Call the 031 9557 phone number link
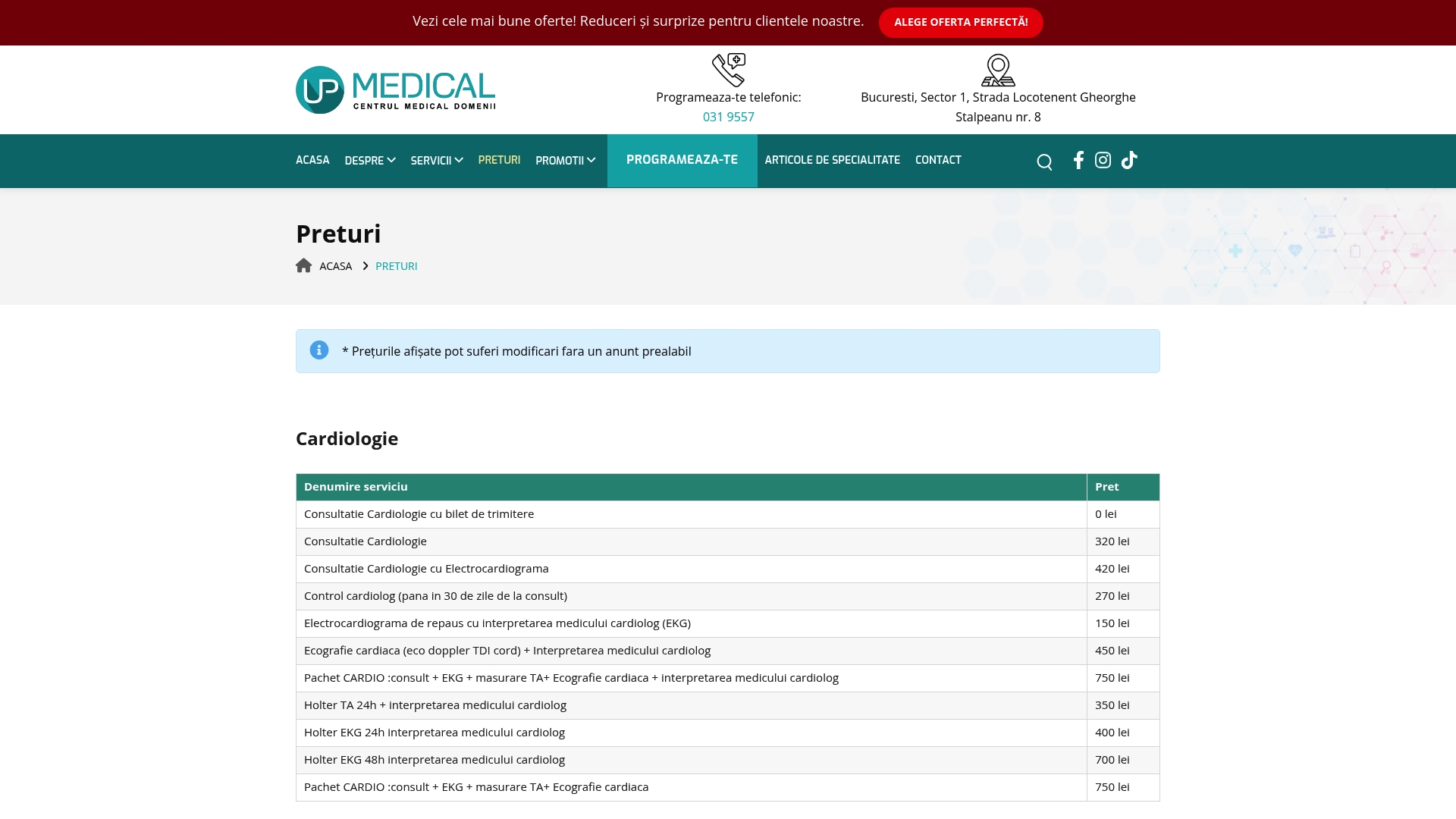The image size is (1456, 819). point(728,117)
